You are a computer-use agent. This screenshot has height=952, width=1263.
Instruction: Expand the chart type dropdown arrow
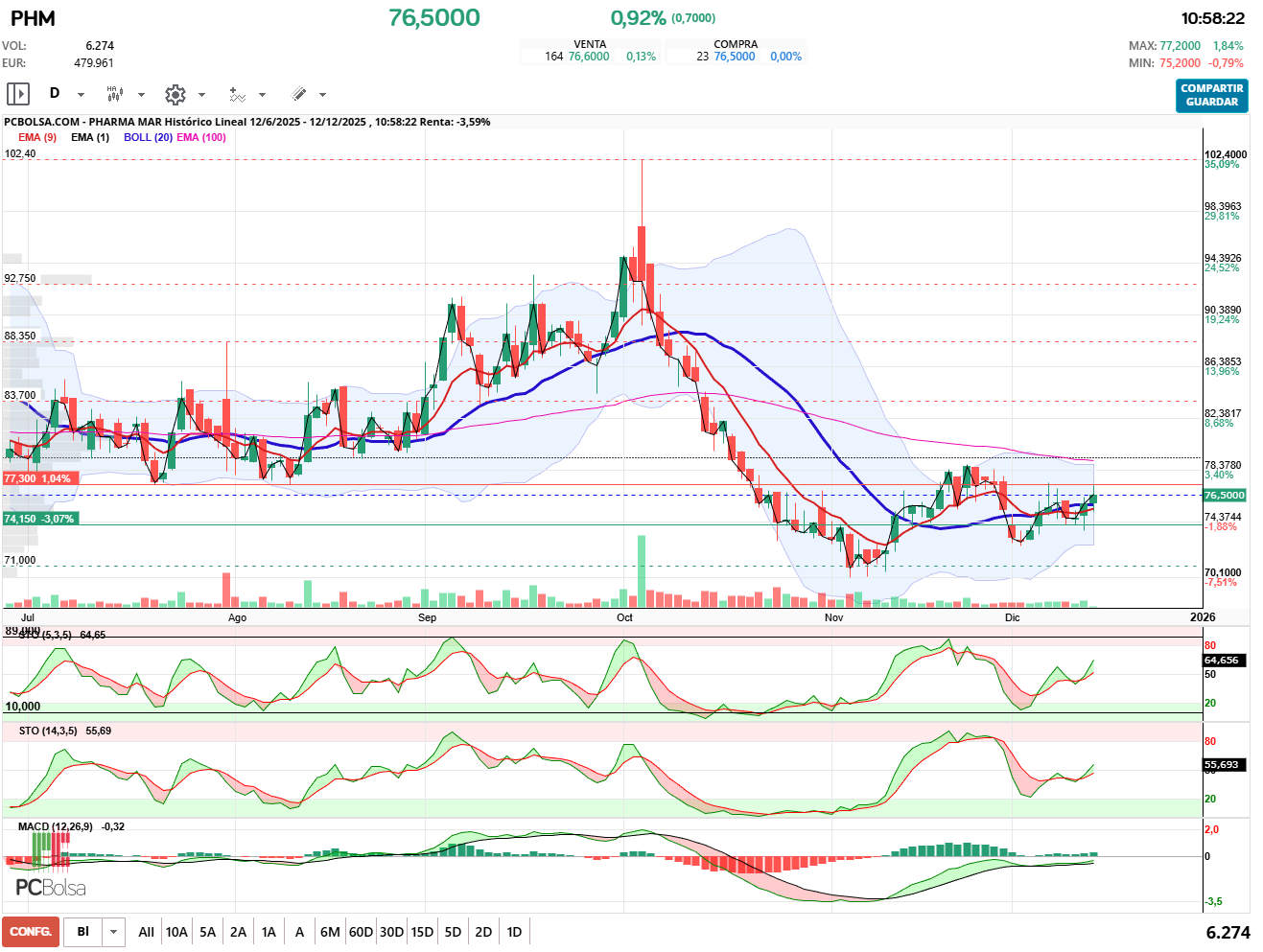tap(141, 95)
